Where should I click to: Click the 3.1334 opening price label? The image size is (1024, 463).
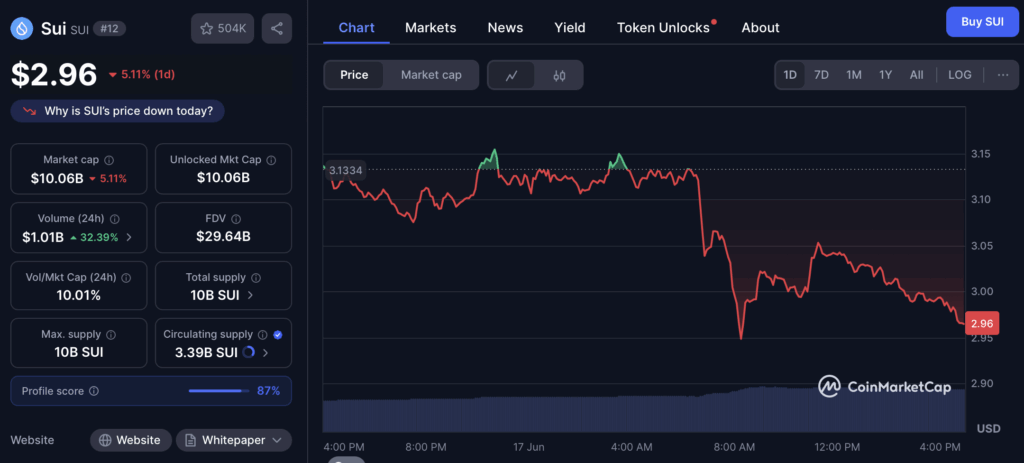345,170
